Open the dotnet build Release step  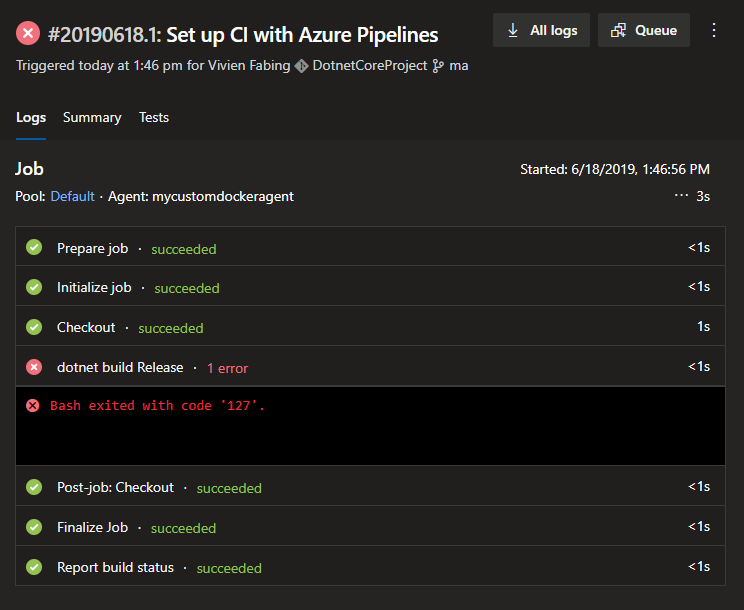coord(370,366)
